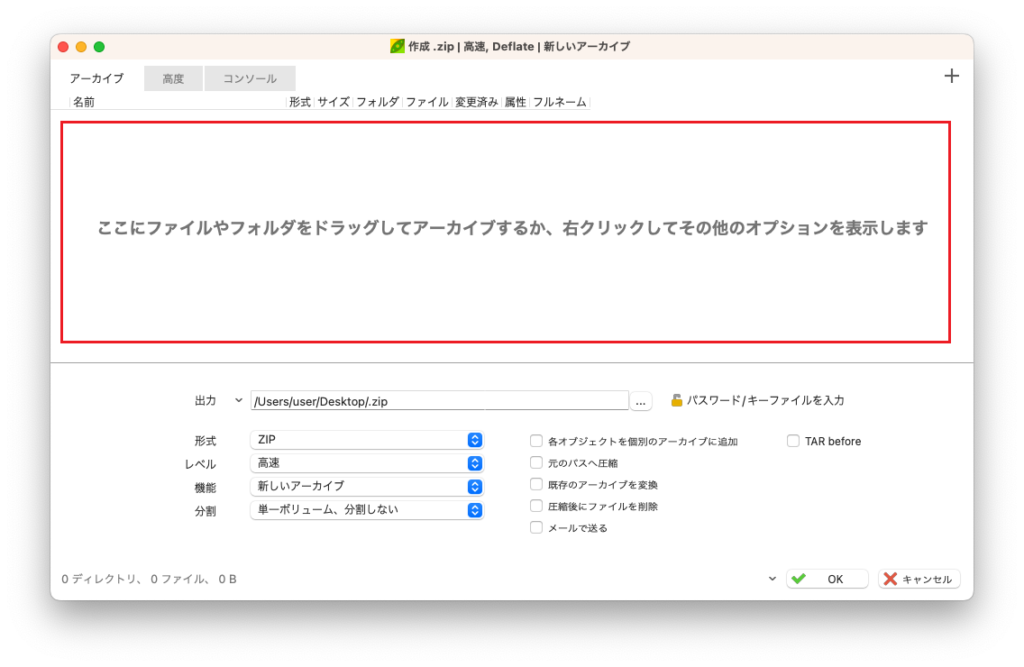The height and width of the screenshot is (667, 1024).
Task: Open the 分割 単一ボリューム dropdown
Action: [366, 510]
